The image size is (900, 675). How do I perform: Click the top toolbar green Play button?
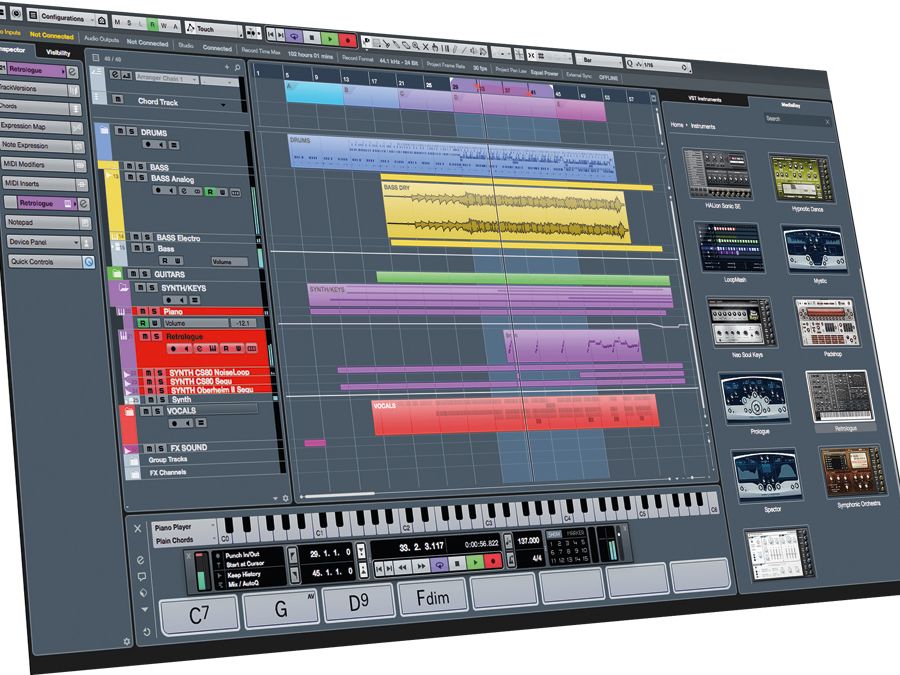coord(329,39)
